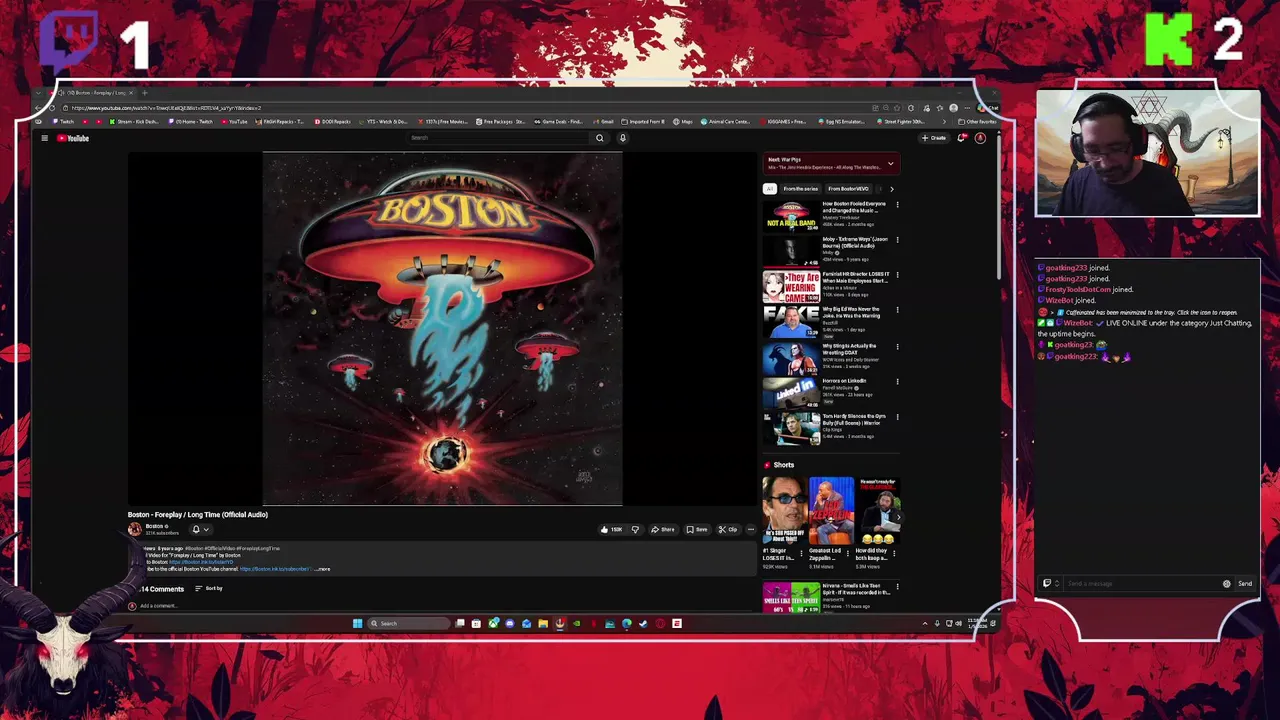Screen dimensions: 1280x720
Task: Open 'Gmail' bookmark in bookmarks bar
Action: (x=605, y=122)
